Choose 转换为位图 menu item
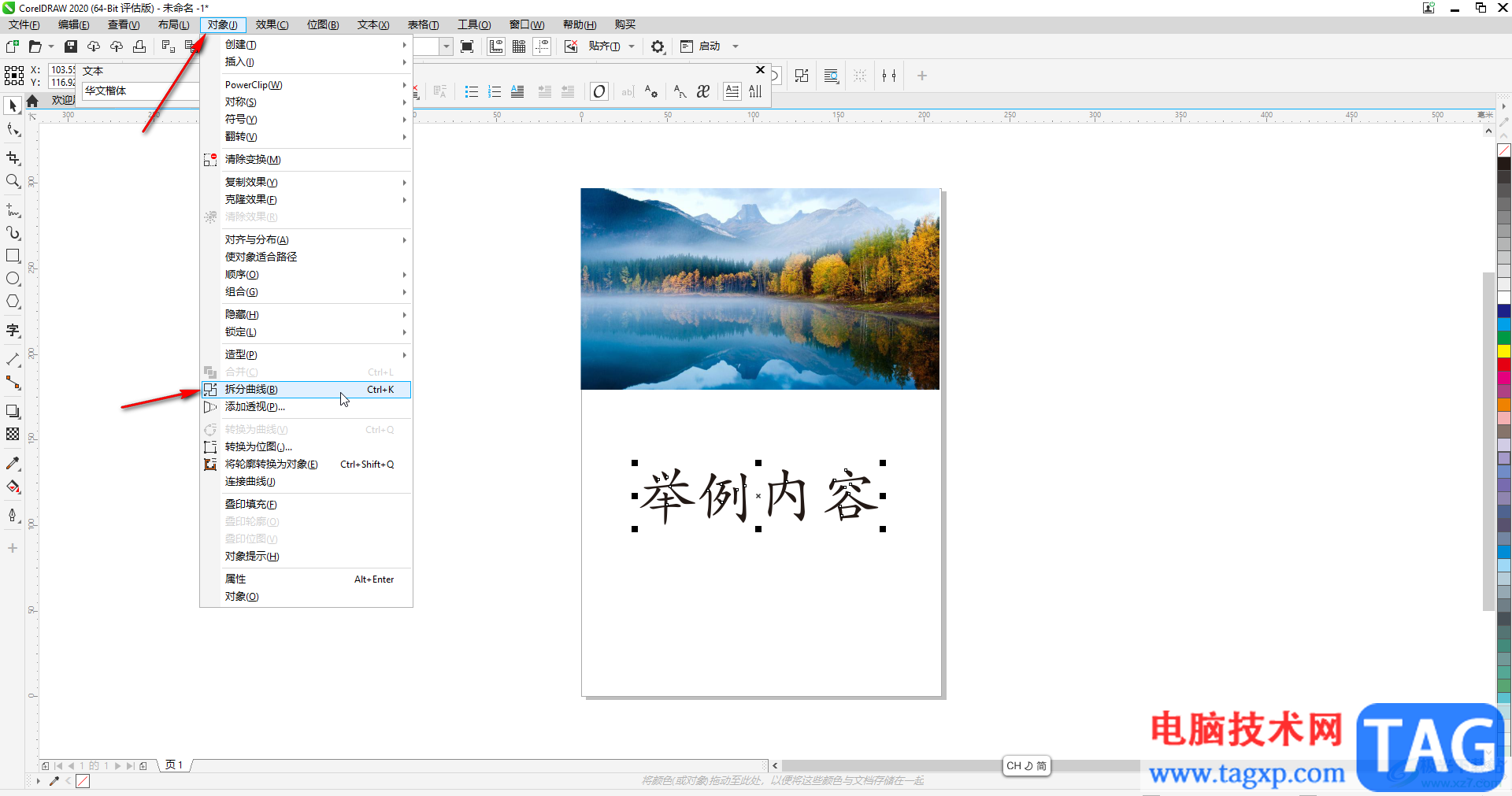 pos(306,447)
